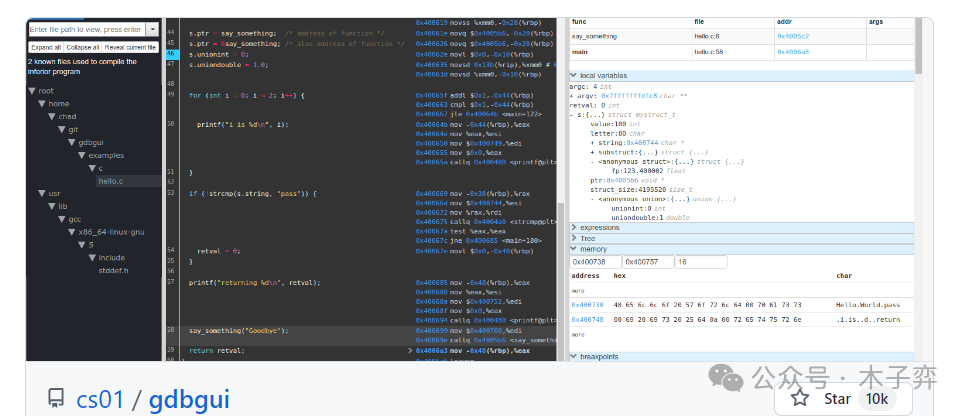The height and width of the screenshot is (416, 968).
Task: Click the 10k star count
Action: (877, 399)
